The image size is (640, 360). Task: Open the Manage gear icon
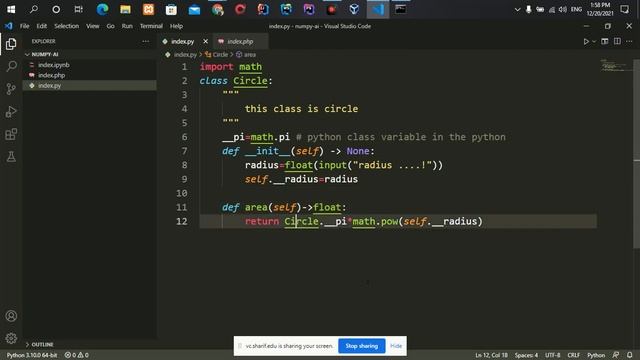click(x=11, y=338)
